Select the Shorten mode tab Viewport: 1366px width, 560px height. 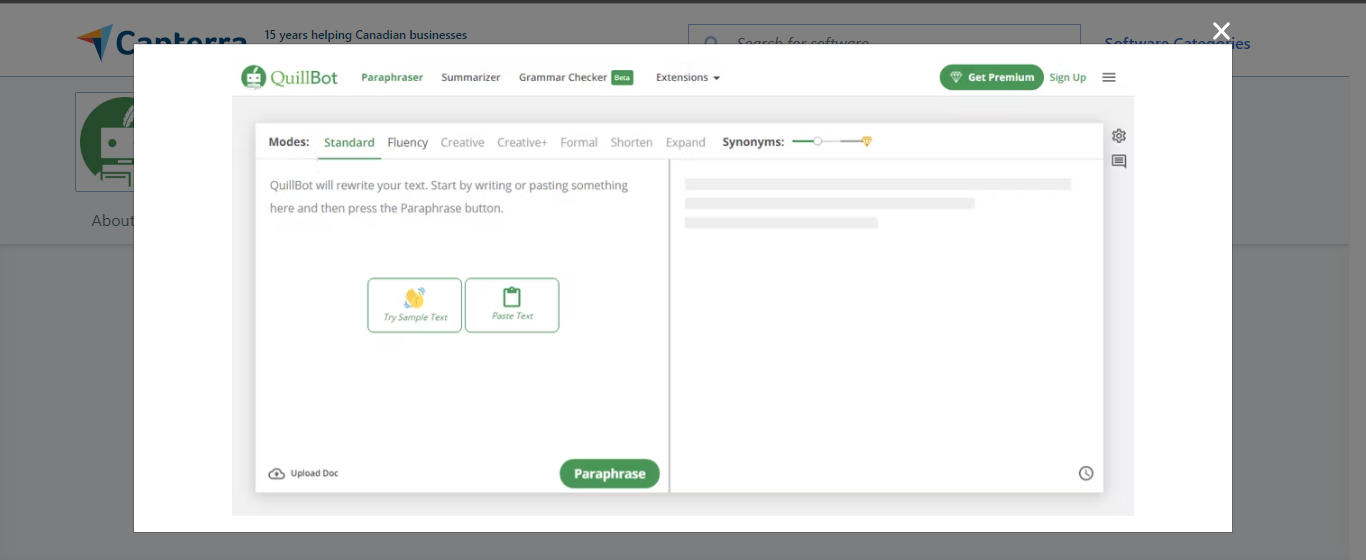click(631, 142)
